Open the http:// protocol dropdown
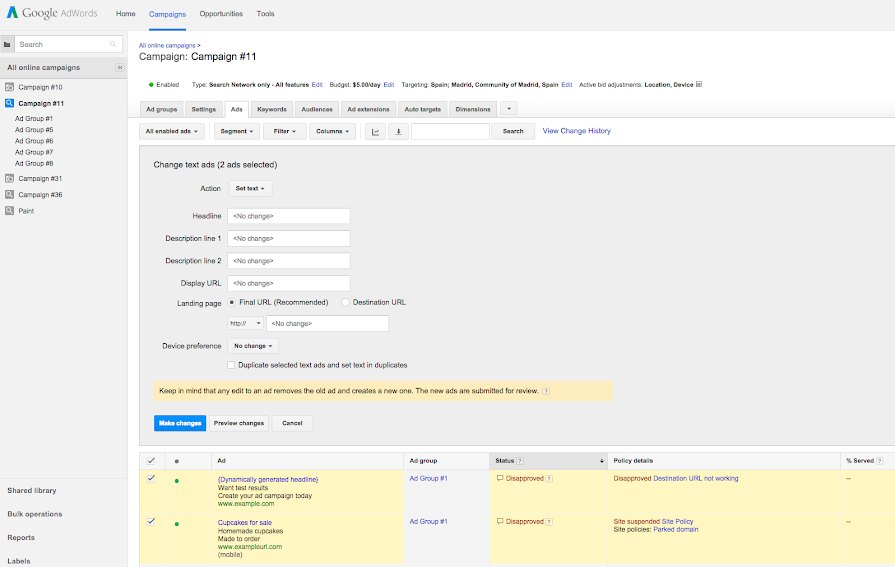Image resolution: width=895 pixels, height=567 pixels. 245,323
